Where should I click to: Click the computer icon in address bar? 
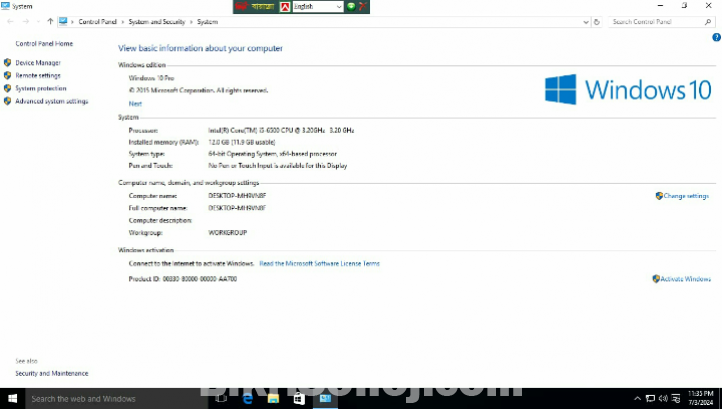pos(63,21)
